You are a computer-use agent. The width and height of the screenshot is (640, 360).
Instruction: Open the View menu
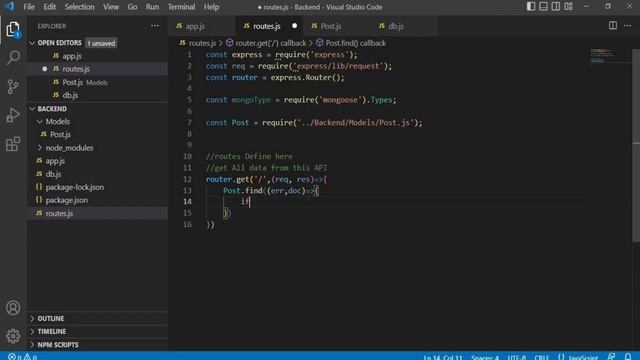click(x=111, y=7)
